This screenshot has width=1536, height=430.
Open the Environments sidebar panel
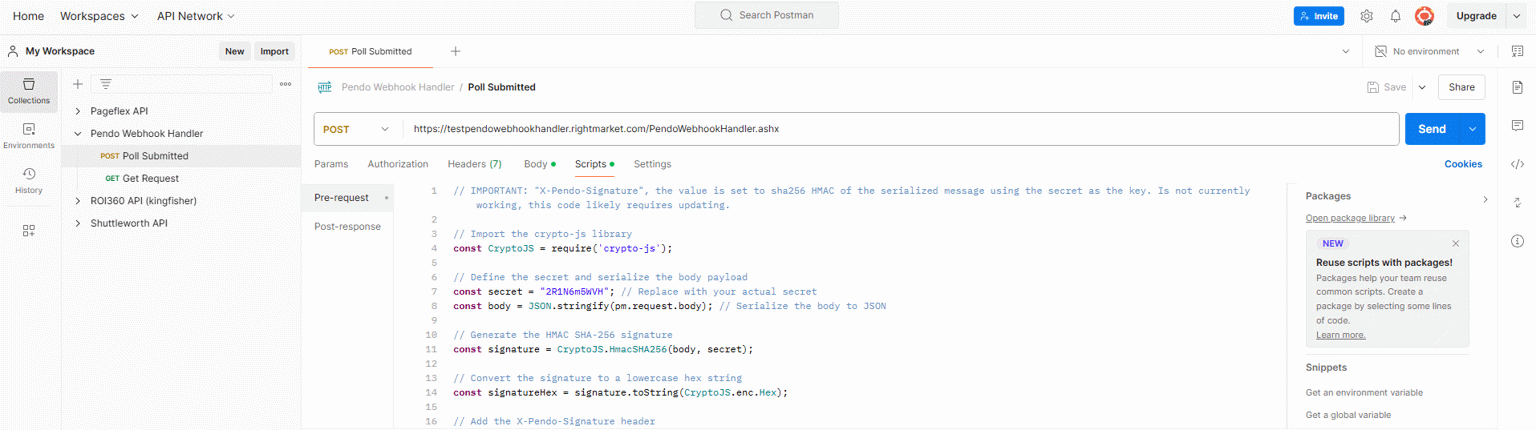29,136
